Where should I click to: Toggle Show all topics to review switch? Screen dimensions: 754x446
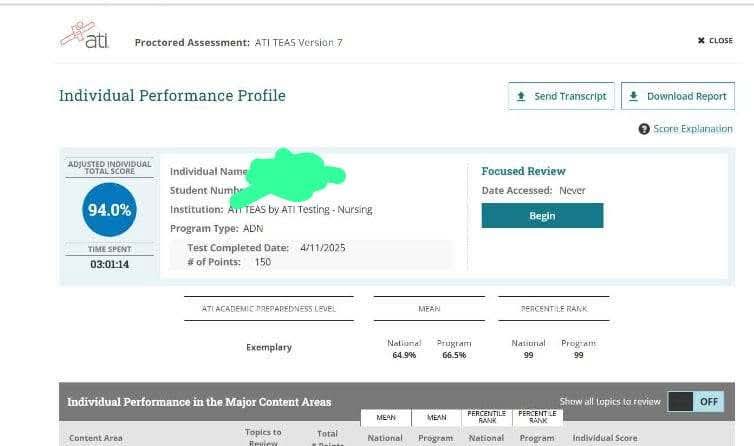[x=695, y=401]
